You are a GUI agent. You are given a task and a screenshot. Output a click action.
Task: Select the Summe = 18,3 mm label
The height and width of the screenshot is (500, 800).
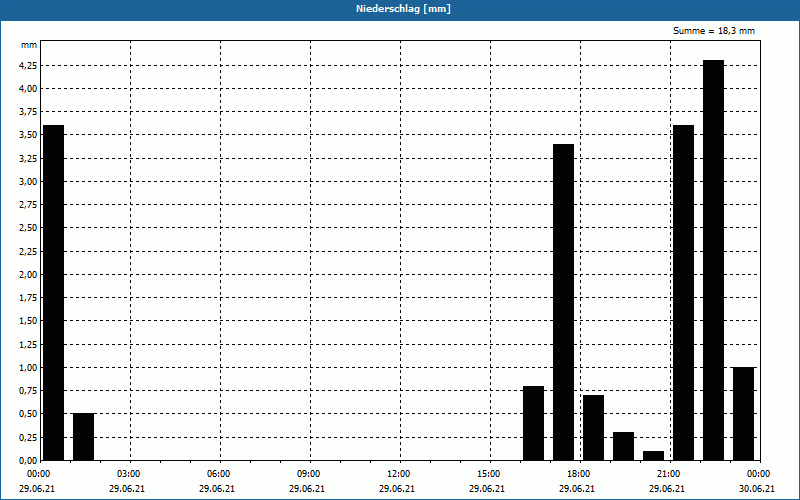coord(714,31)
